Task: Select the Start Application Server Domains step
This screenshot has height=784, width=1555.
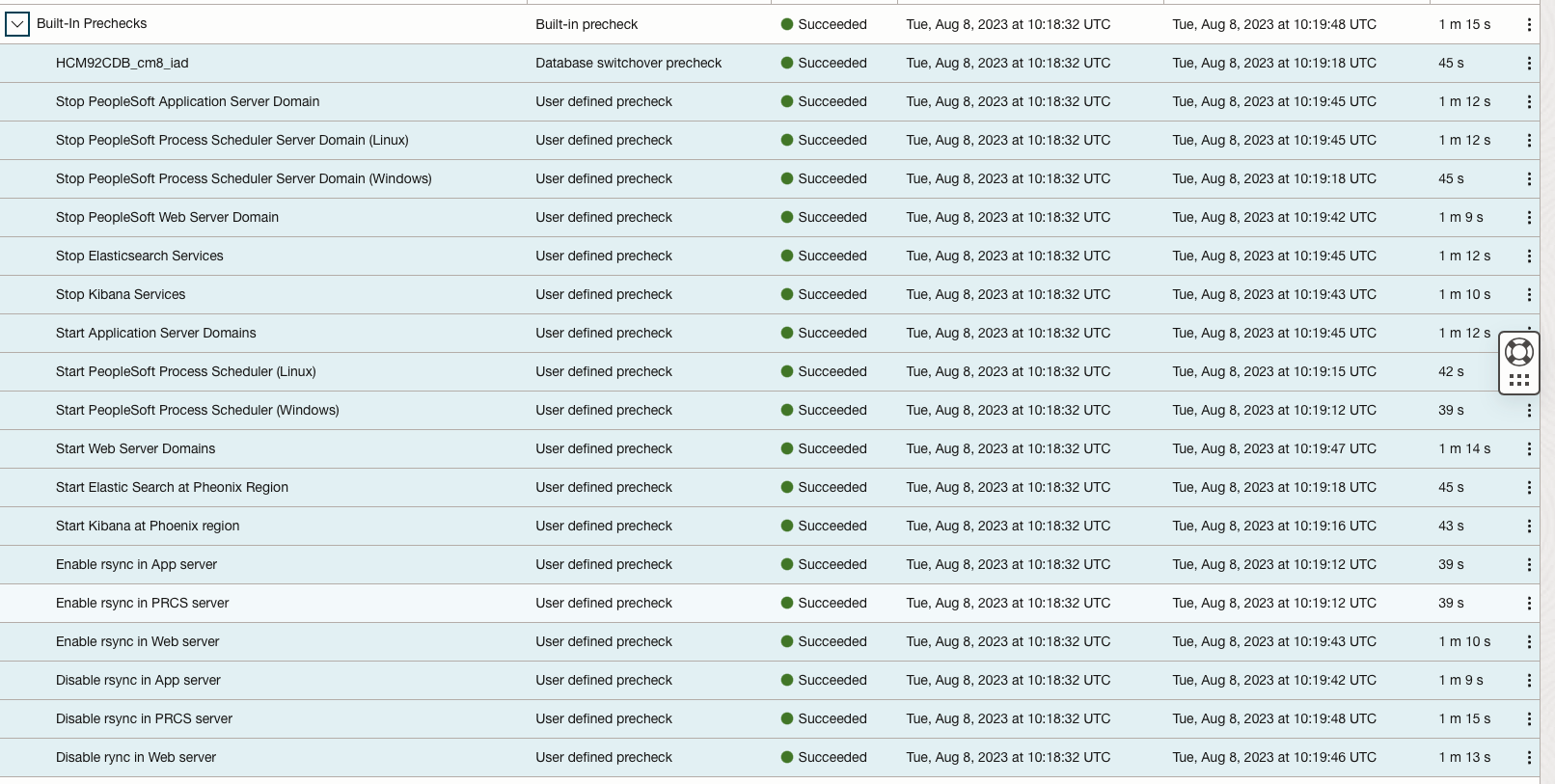Action: point(156,333)
